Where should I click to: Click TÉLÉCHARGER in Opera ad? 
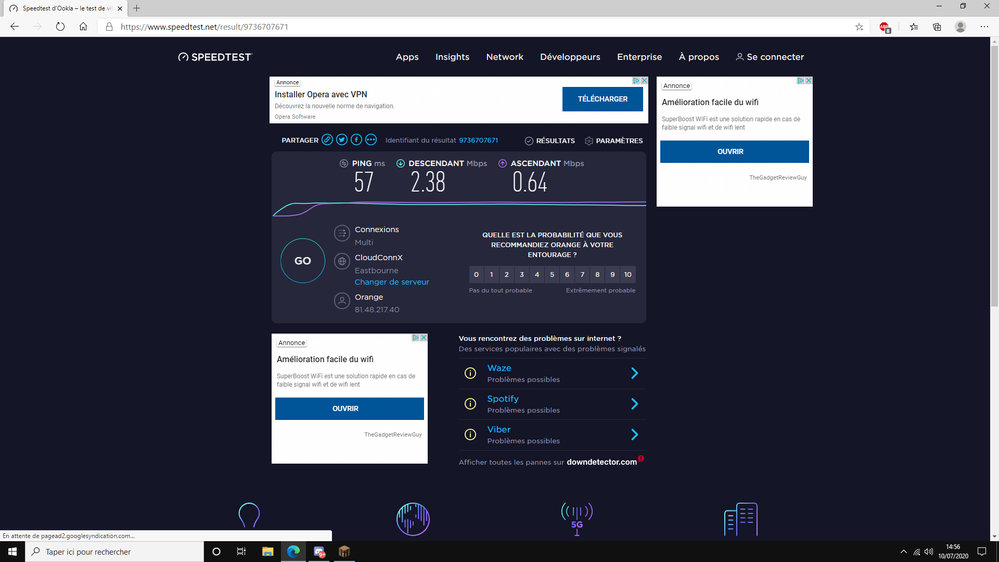click(602, 99)
